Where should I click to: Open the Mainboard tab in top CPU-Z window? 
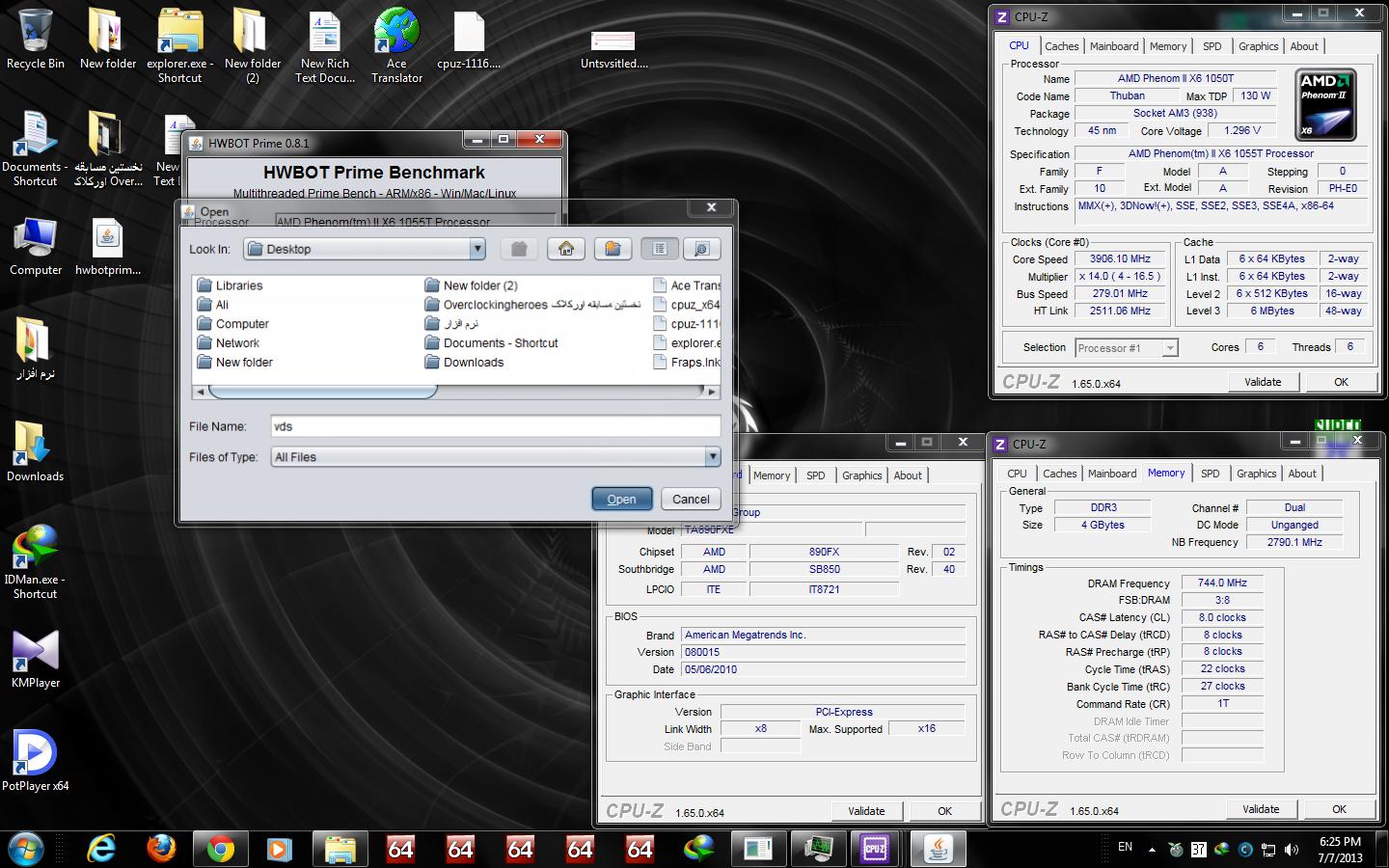[1114, 46]
